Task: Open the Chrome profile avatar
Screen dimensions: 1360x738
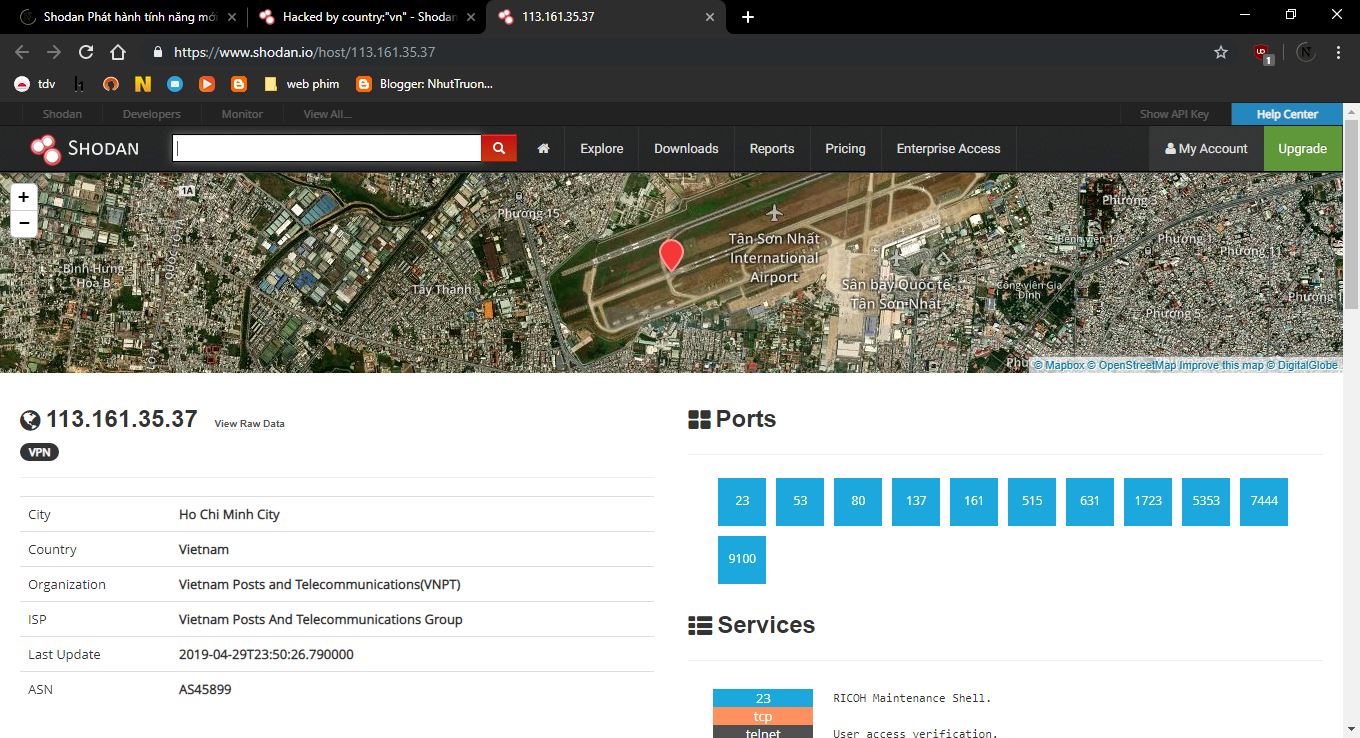Action: click(1306, 52)
